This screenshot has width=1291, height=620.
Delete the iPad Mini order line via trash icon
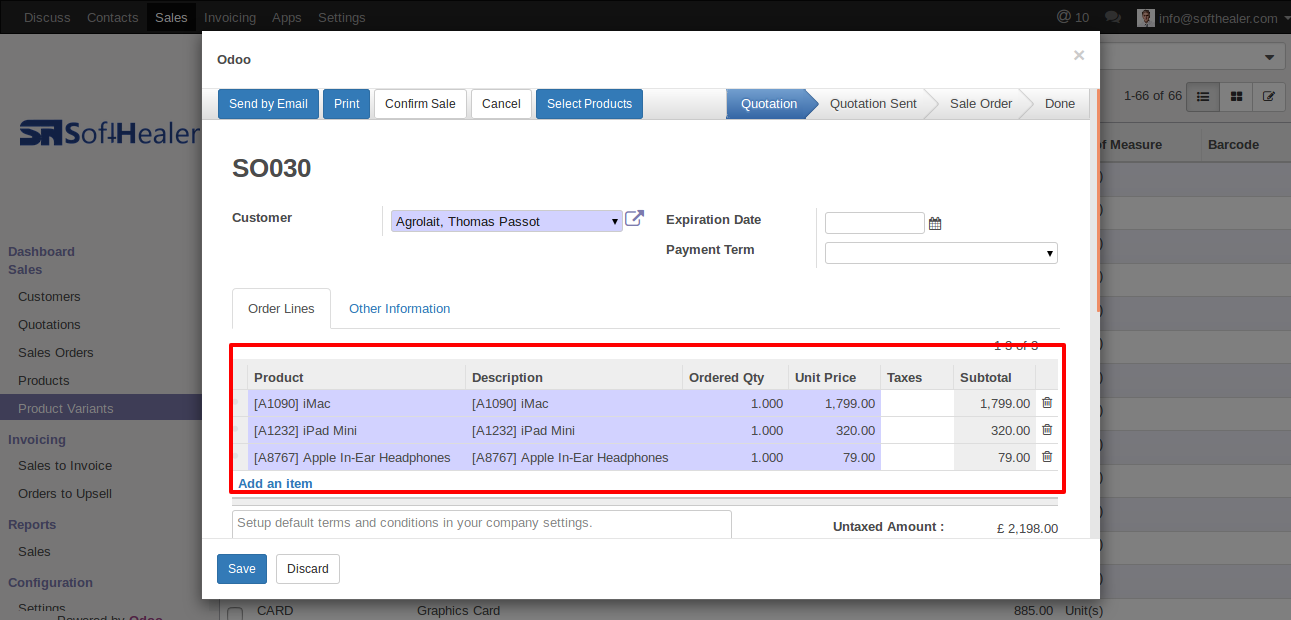pyautogui.click(x=1047, y=430)
